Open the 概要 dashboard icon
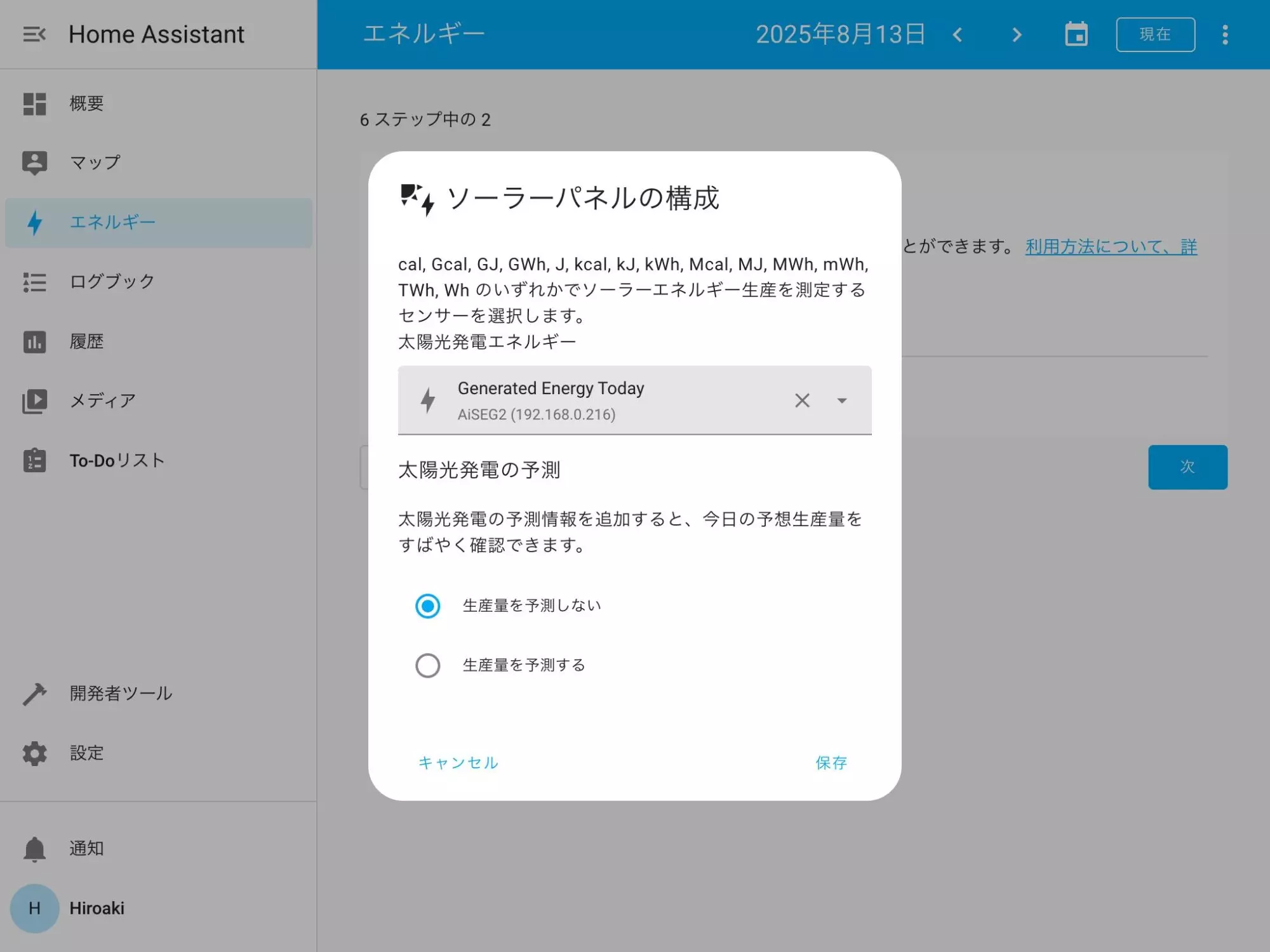 click(34, 103)
